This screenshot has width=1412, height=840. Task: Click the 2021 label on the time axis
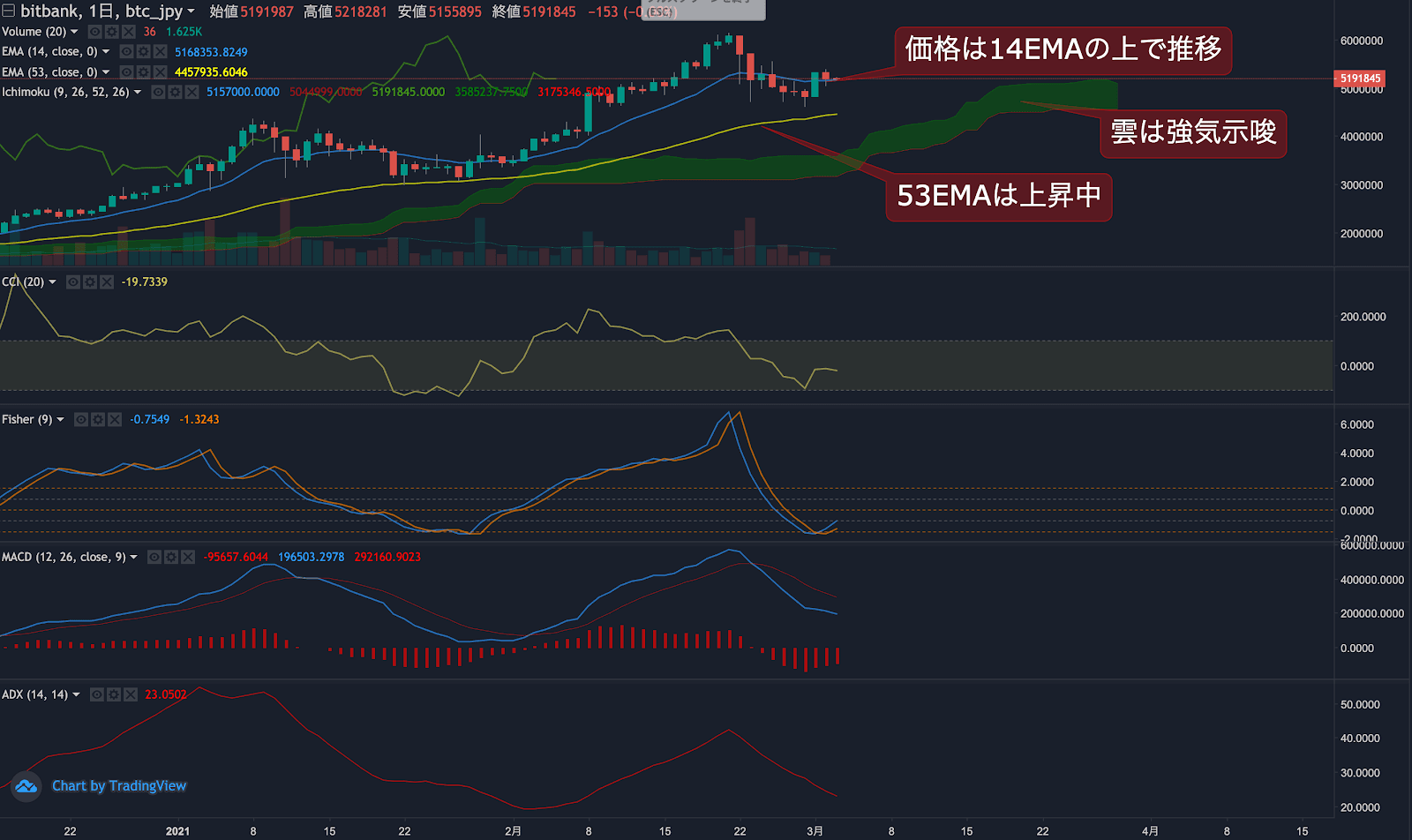[x=178, y=830]
